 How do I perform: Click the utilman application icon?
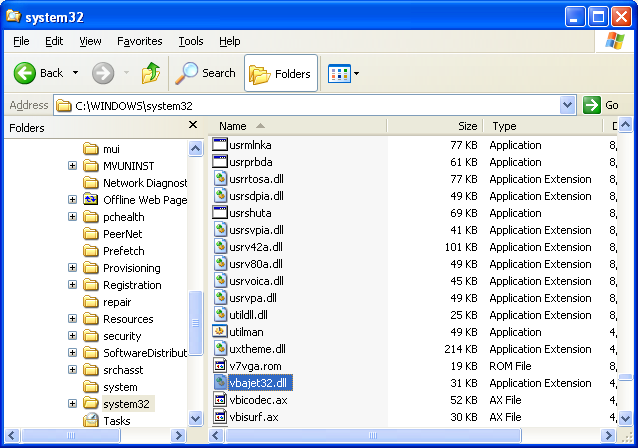point(220,332)
